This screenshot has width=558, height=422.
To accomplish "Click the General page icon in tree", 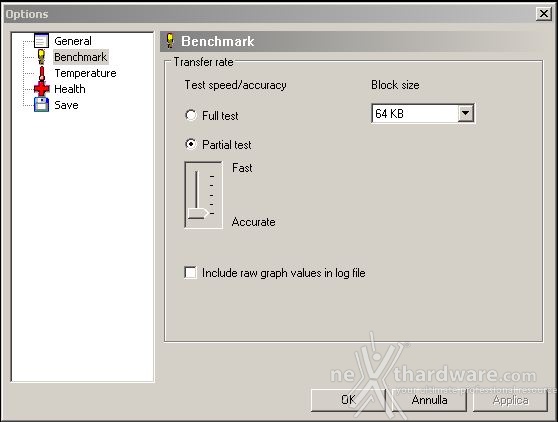I will [41, 41].
